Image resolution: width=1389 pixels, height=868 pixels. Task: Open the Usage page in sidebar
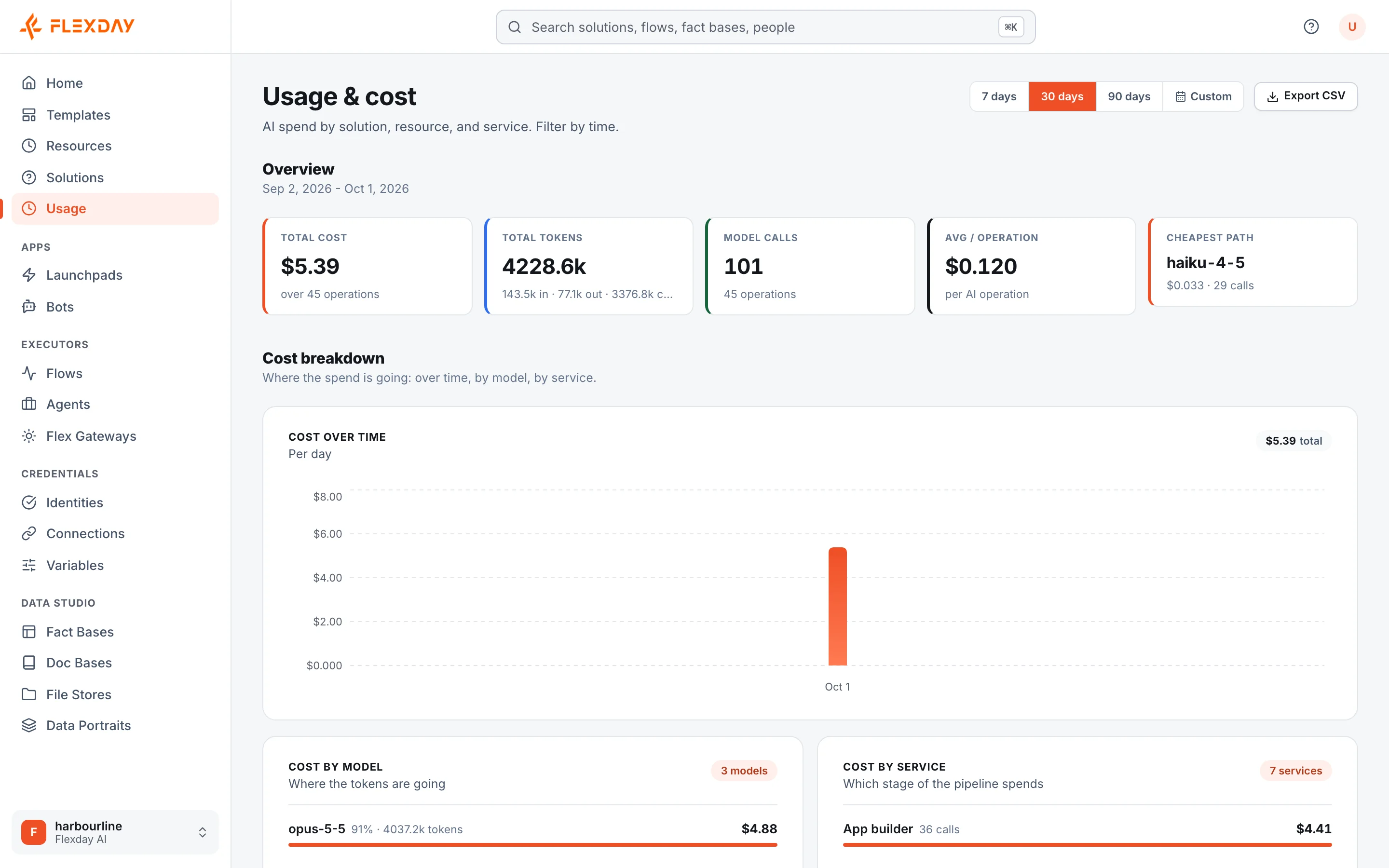(x=115, y=208)
